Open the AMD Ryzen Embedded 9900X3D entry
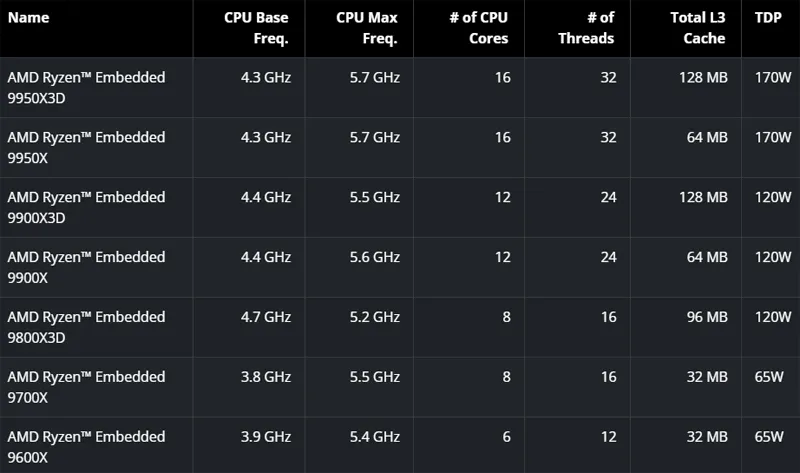The height and width of the screenshot is (473, 800). [x=86, y=207]
